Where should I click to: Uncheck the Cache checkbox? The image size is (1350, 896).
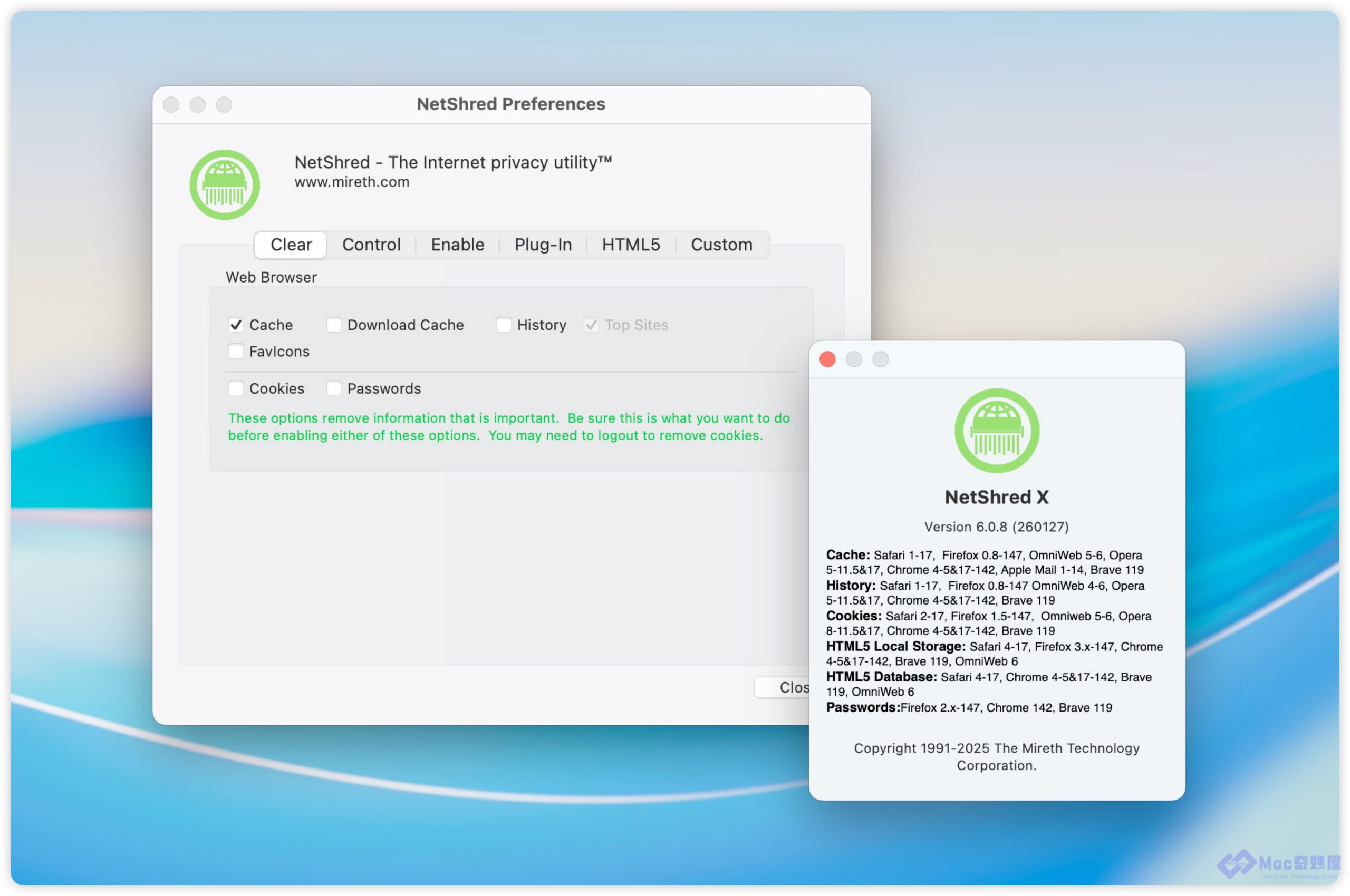pos(236,325)
